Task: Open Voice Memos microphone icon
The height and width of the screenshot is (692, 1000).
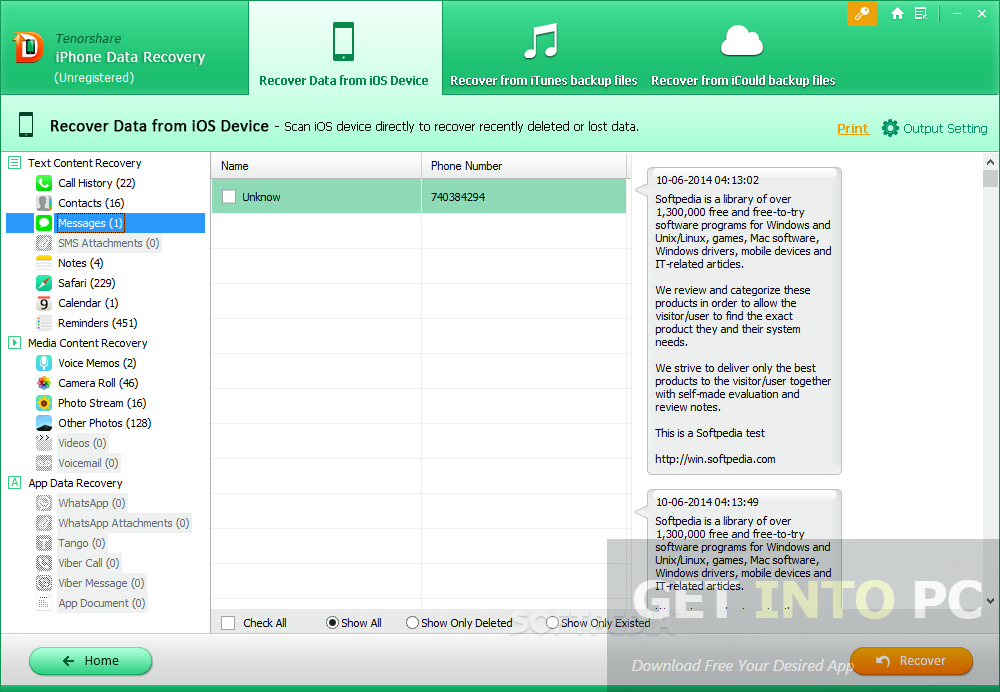Action: point(44,363)
